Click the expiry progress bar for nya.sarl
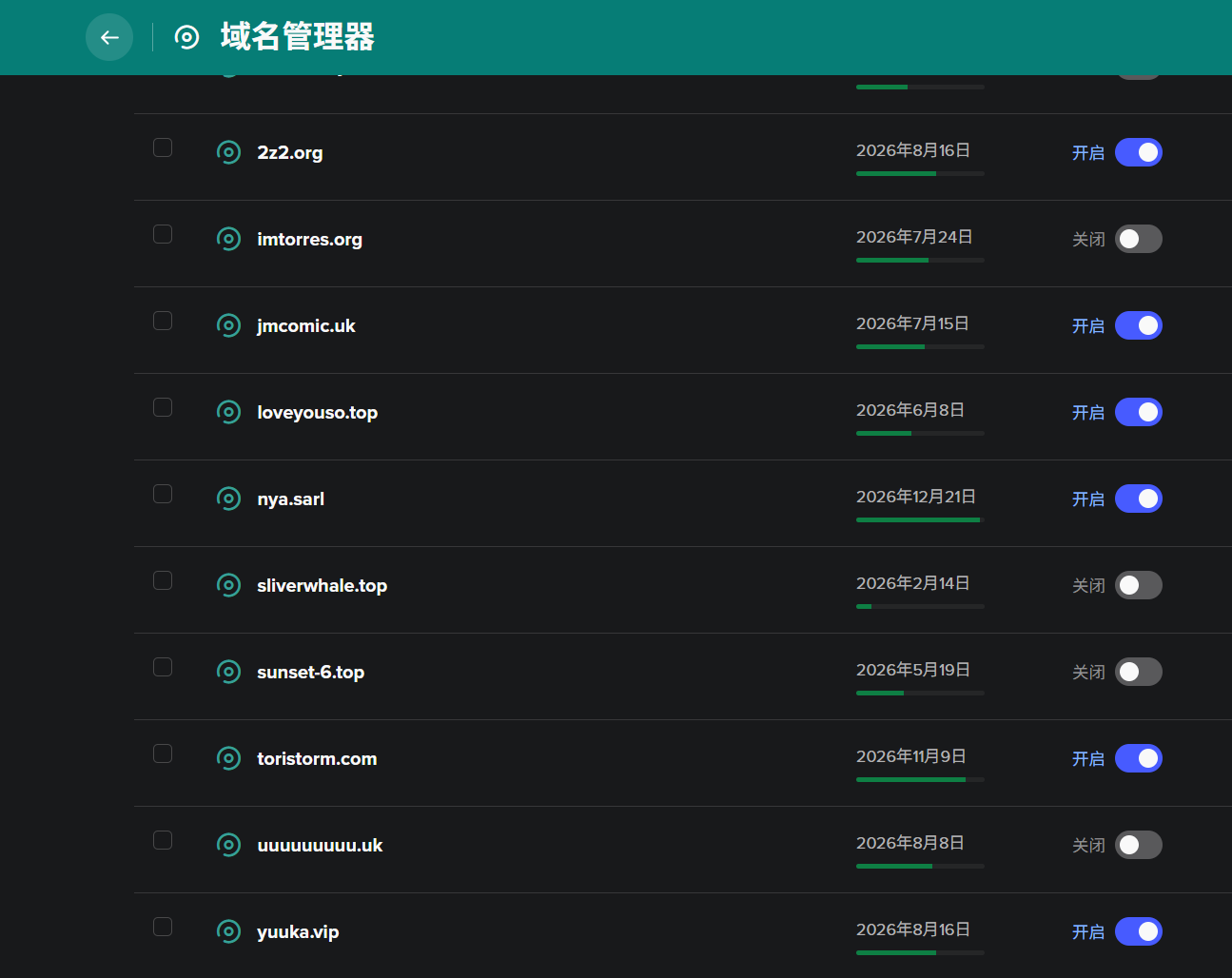Image resolution: width=1232 pixels, height=978 pixels. coord(919,519)
